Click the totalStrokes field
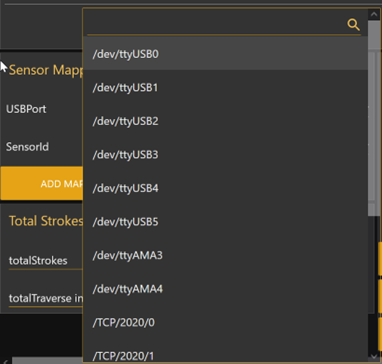The height and width of the screenshot is (364, 382). pos(46,261)
